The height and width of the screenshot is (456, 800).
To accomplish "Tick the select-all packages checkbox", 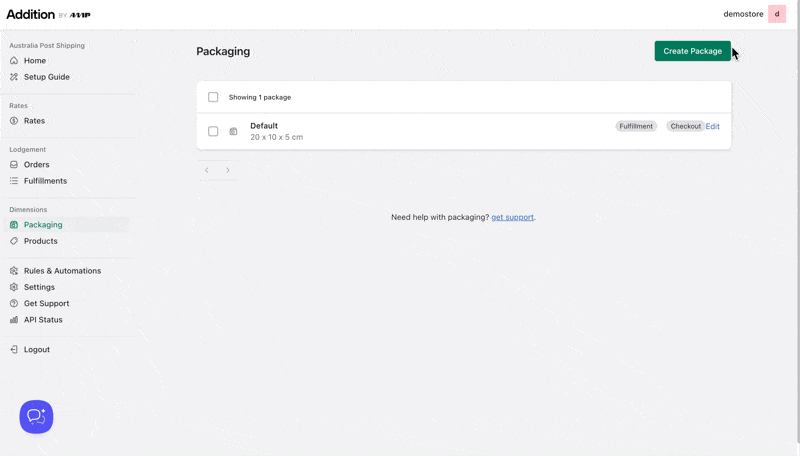I will pyautogui.click(x=213, y=97).
